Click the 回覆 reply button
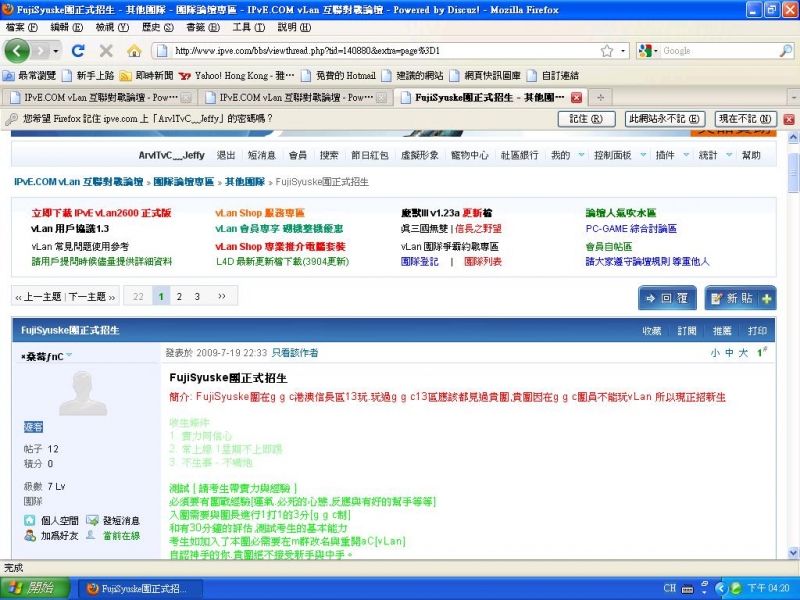 point(668,297)
